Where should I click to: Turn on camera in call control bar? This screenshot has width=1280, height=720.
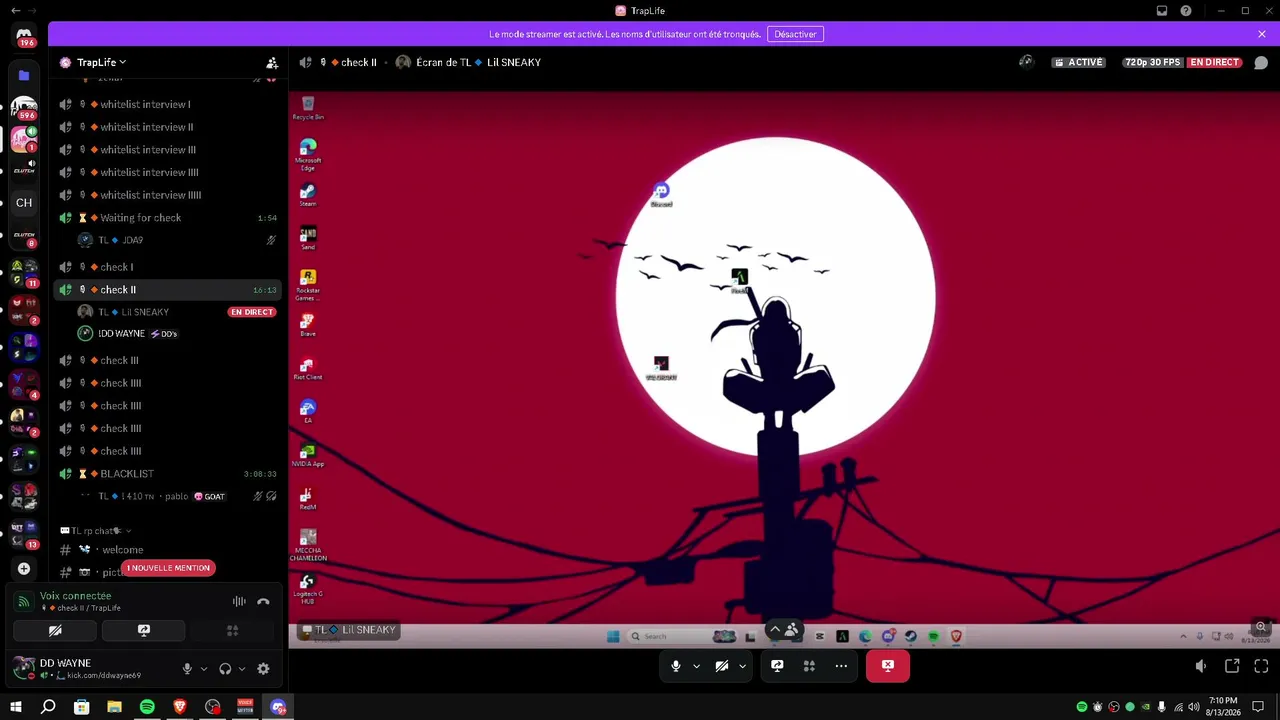coord(721,666)
